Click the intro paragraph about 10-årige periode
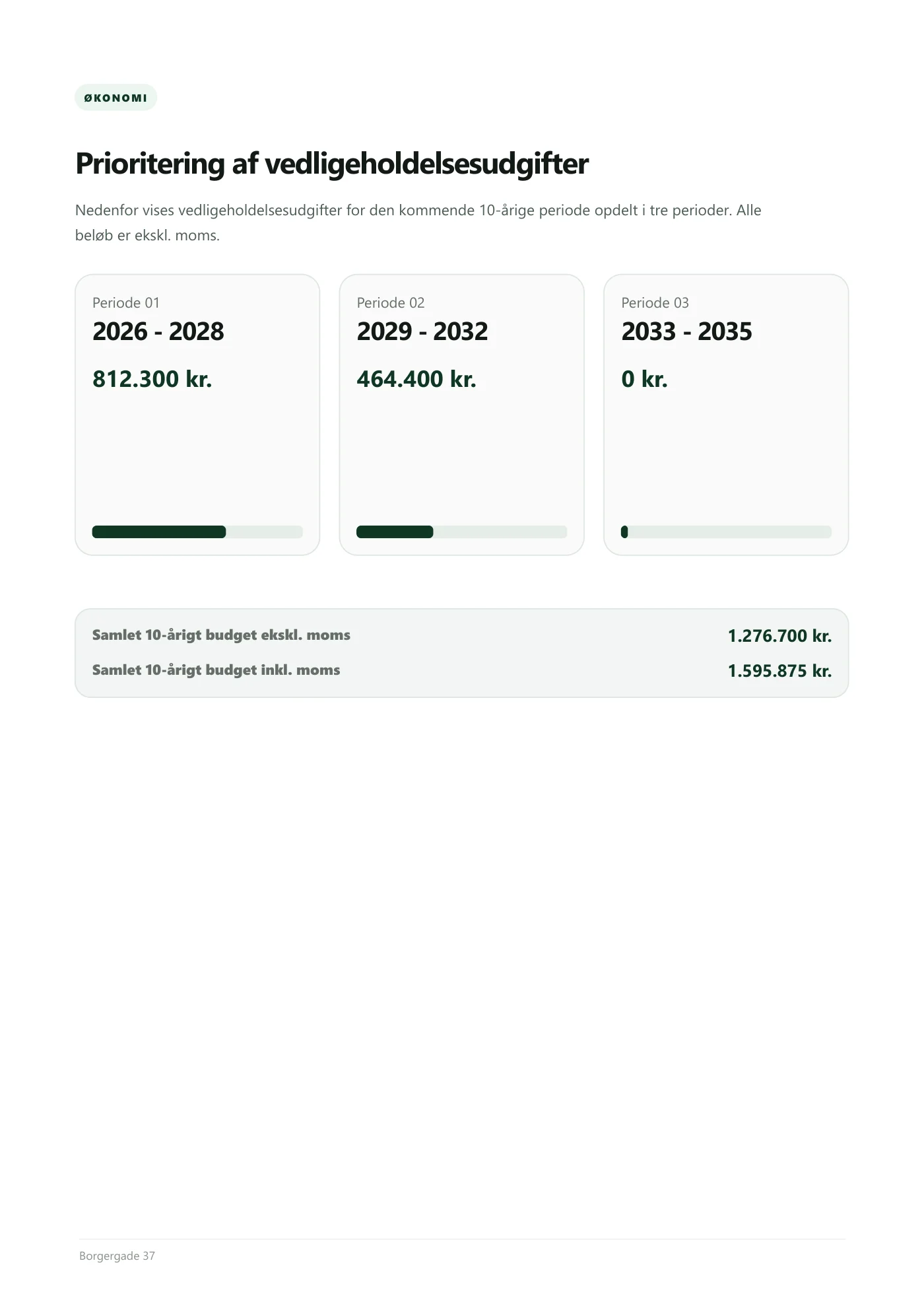 418,223
